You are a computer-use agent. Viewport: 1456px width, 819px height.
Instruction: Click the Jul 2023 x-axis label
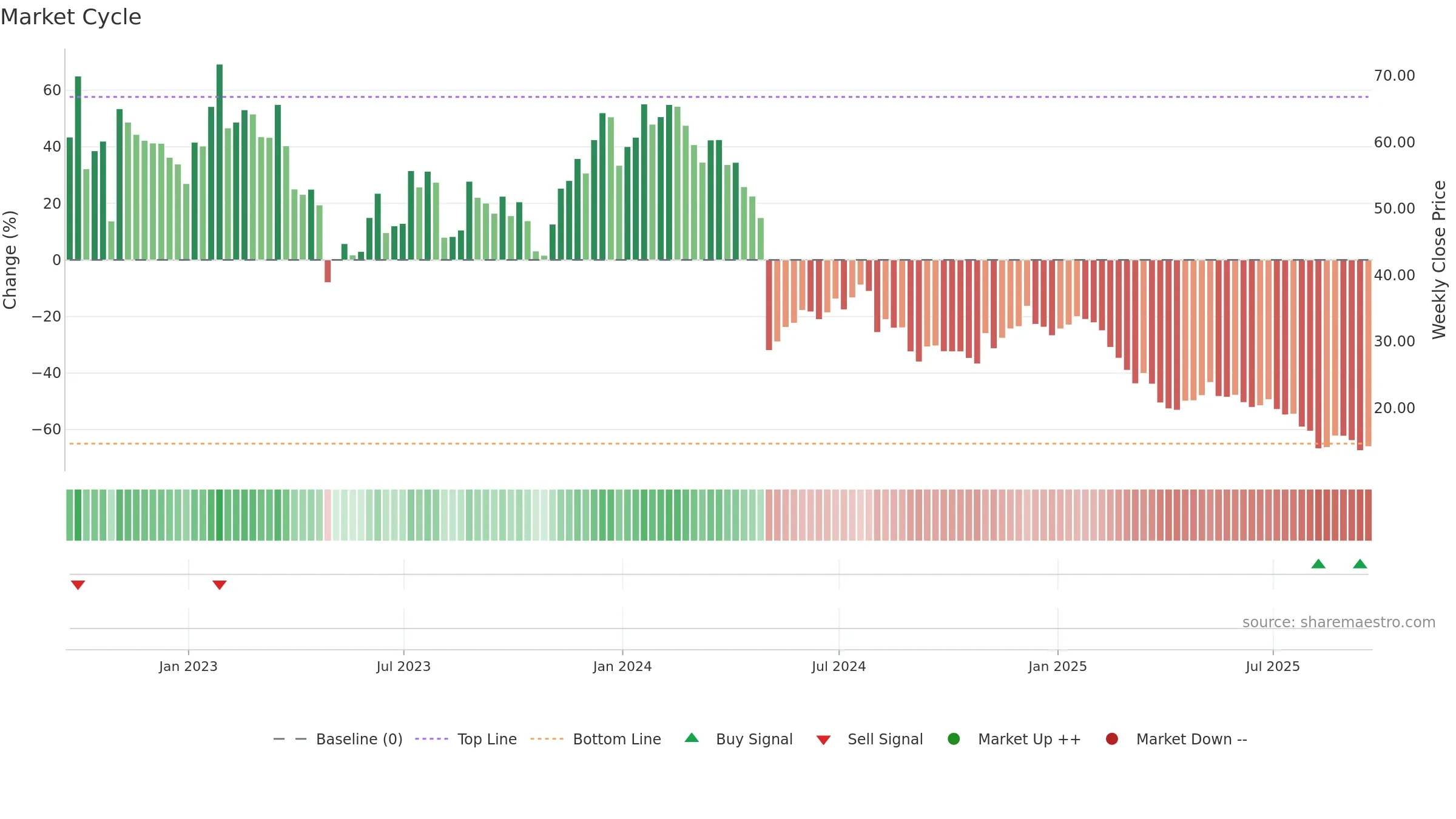[403, 666]
